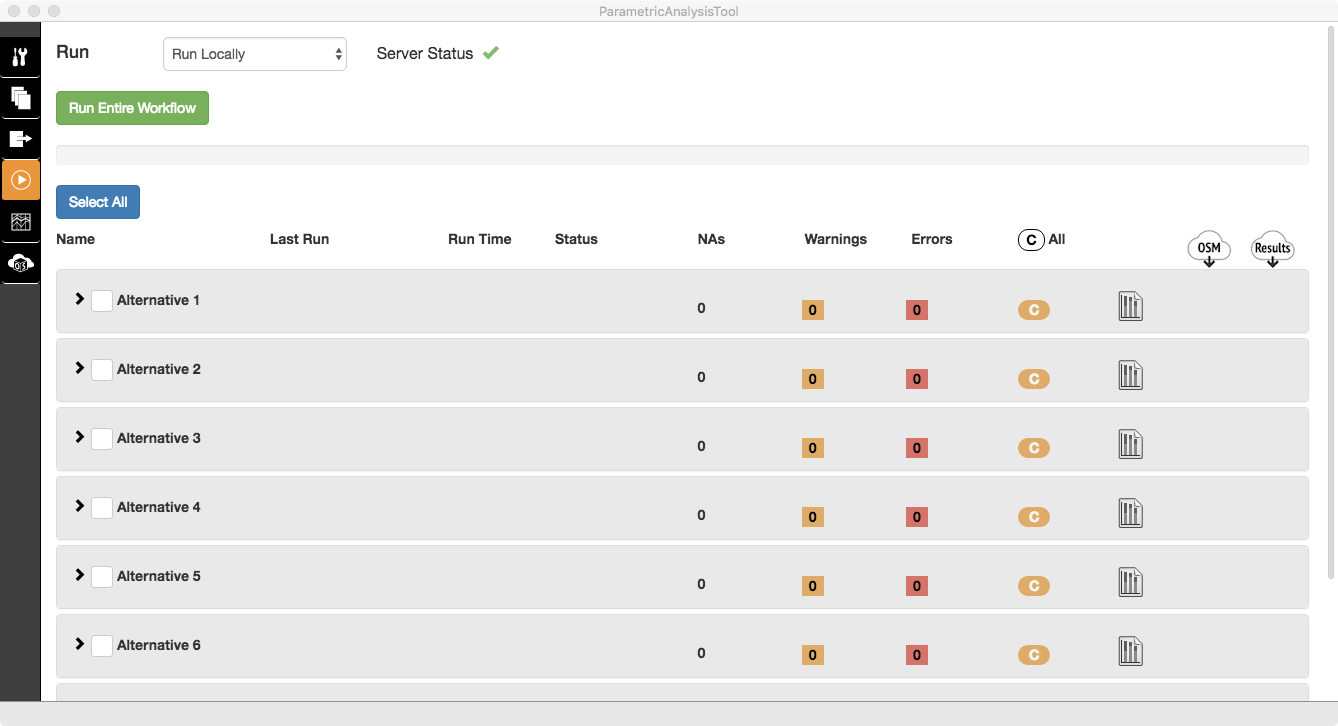Screen dimensions: 1338x726
Task: Click the workflow progress bar
Action: [x=682, y=155]
